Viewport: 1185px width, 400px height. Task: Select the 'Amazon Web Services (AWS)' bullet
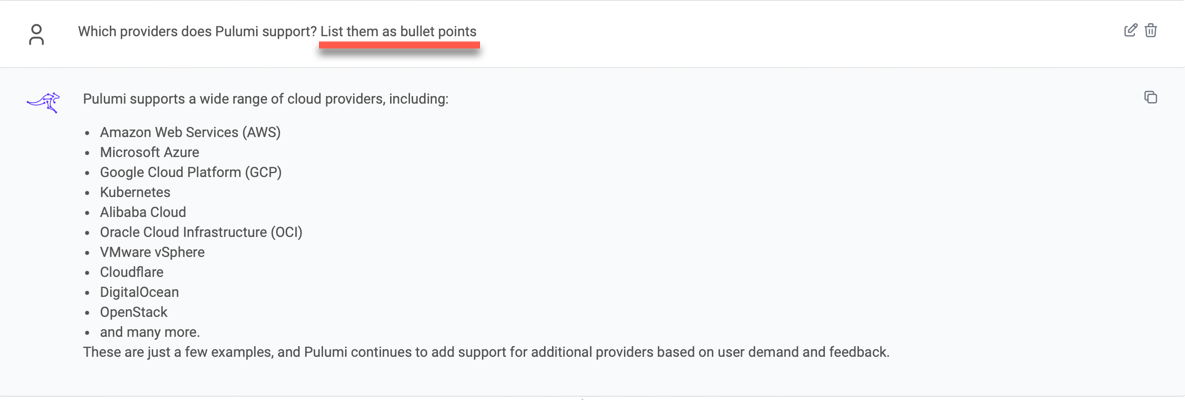click(x=190, y=132)
